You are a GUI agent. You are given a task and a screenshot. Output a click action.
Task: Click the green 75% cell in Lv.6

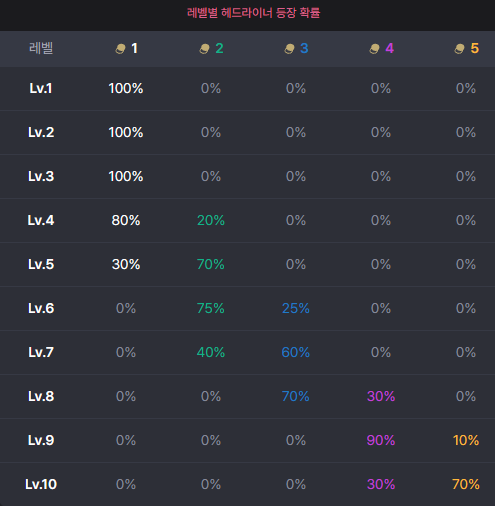[211, 308]
